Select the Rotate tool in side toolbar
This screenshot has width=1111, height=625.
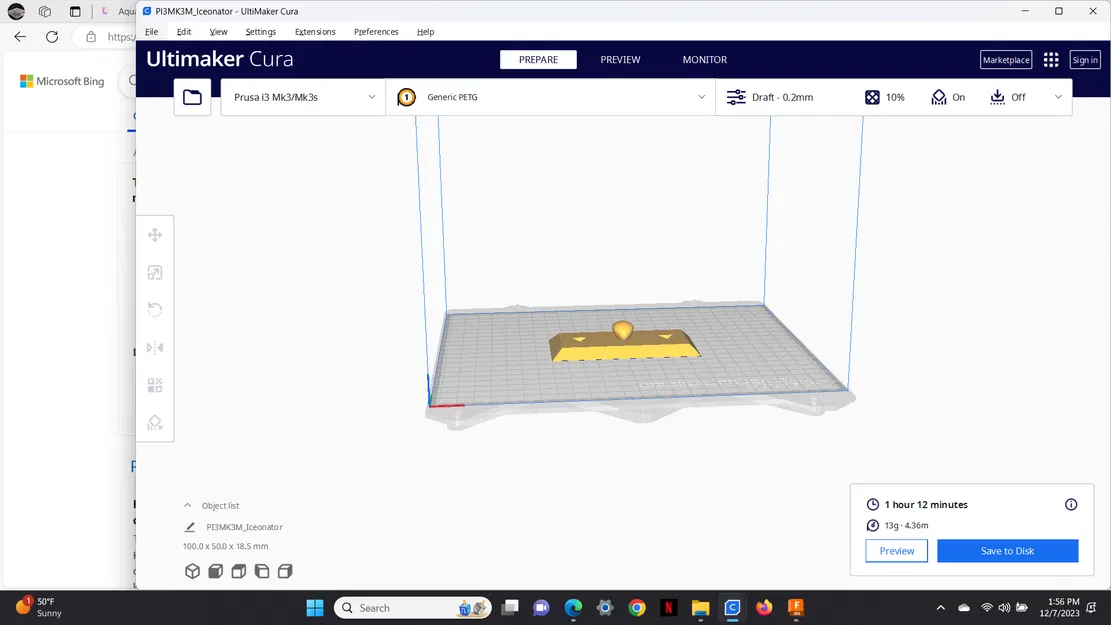[154, 310]
